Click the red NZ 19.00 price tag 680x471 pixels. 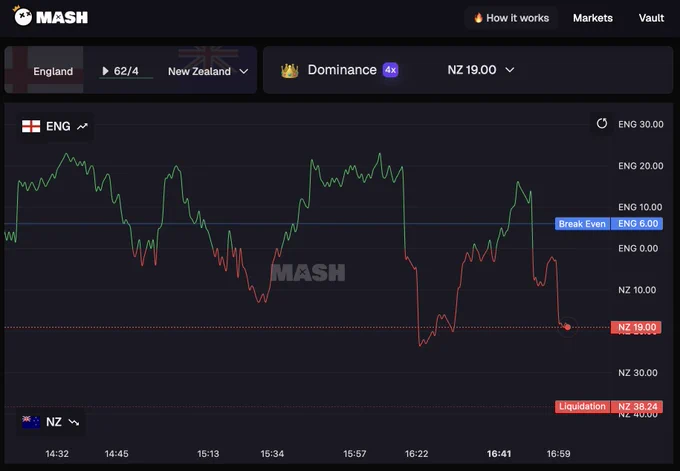click(636, 327)
